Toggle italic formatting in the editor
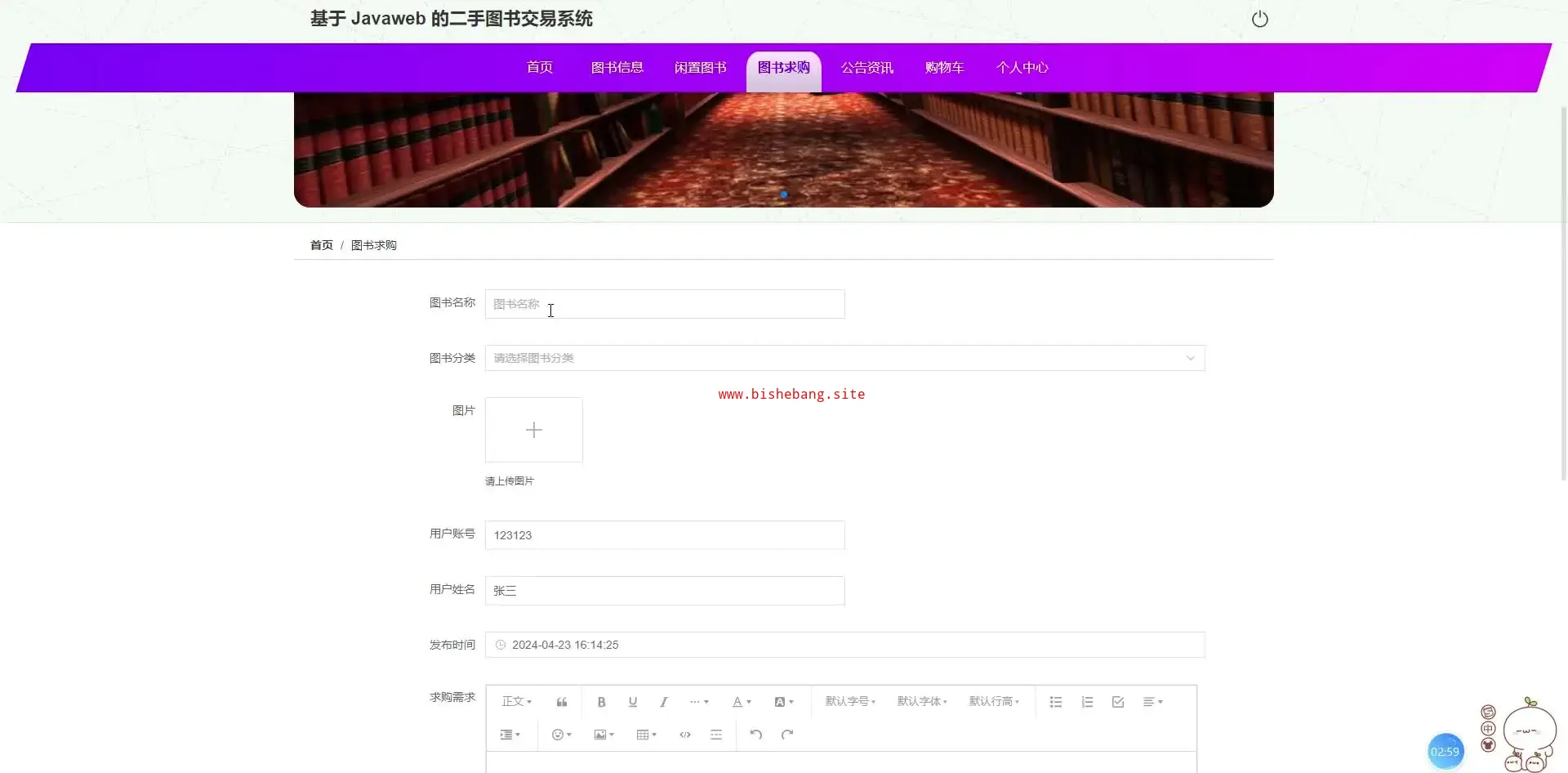Screen dimensions: 1568x773 [x=664, y=702]
